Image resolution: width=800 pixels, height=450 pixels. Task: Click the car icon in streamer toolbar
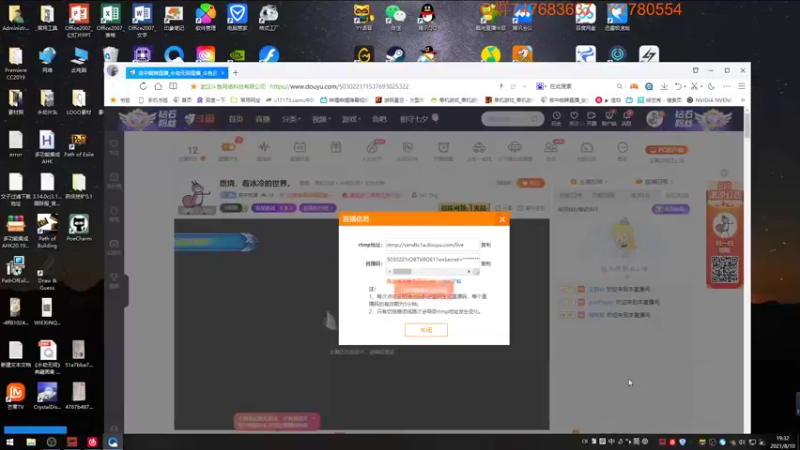479,147
